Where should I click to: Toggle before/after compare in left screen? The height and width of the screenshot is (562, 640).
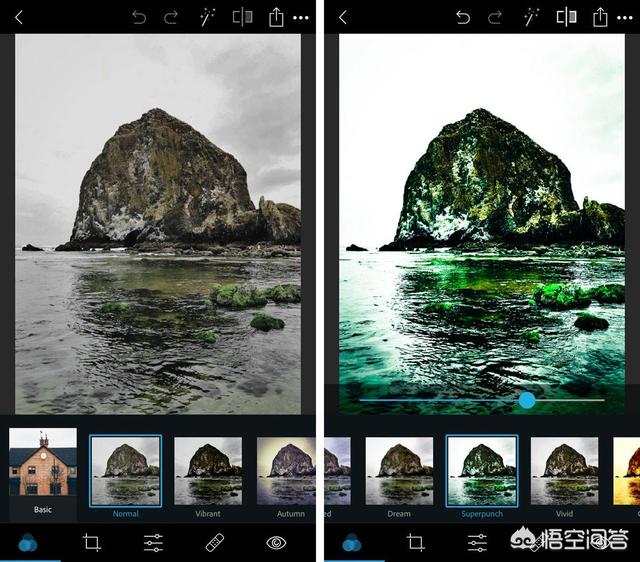coord(242,17)
